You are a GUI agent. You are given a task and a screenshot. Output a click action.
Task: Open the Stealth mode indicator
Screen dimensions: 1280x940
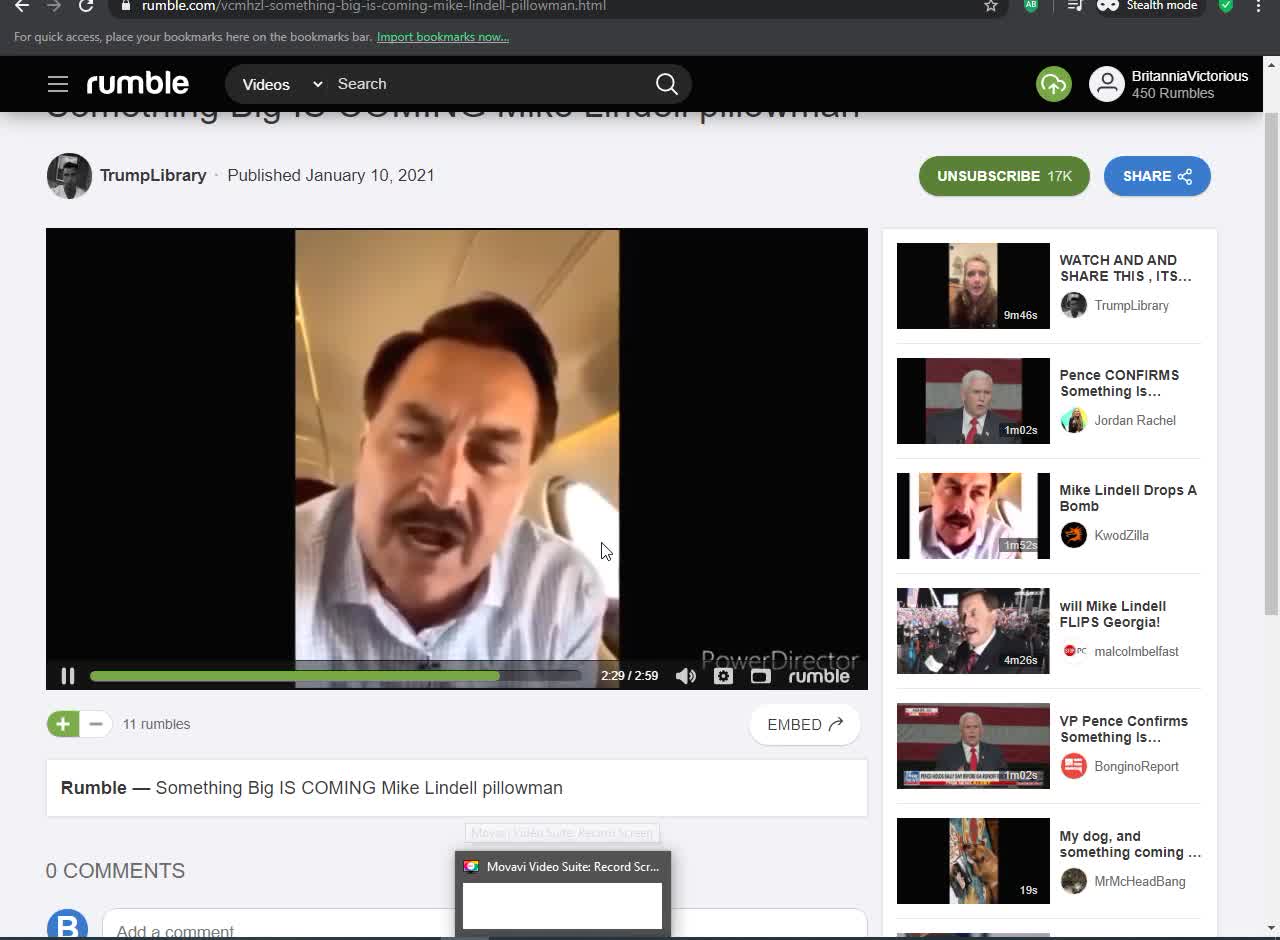[1148, 6]
